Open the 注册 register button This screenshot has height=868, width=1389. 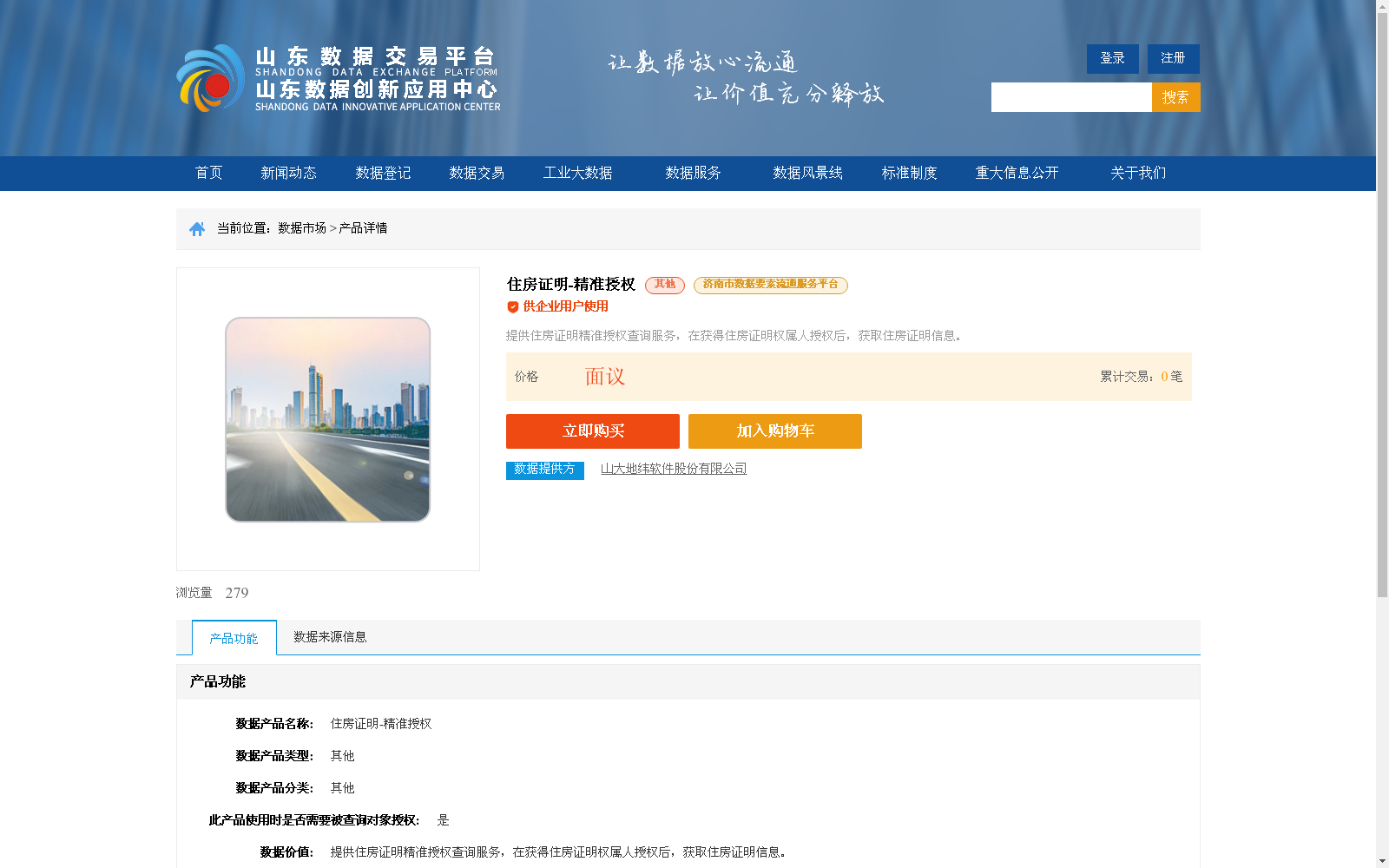coord(1173,58)
